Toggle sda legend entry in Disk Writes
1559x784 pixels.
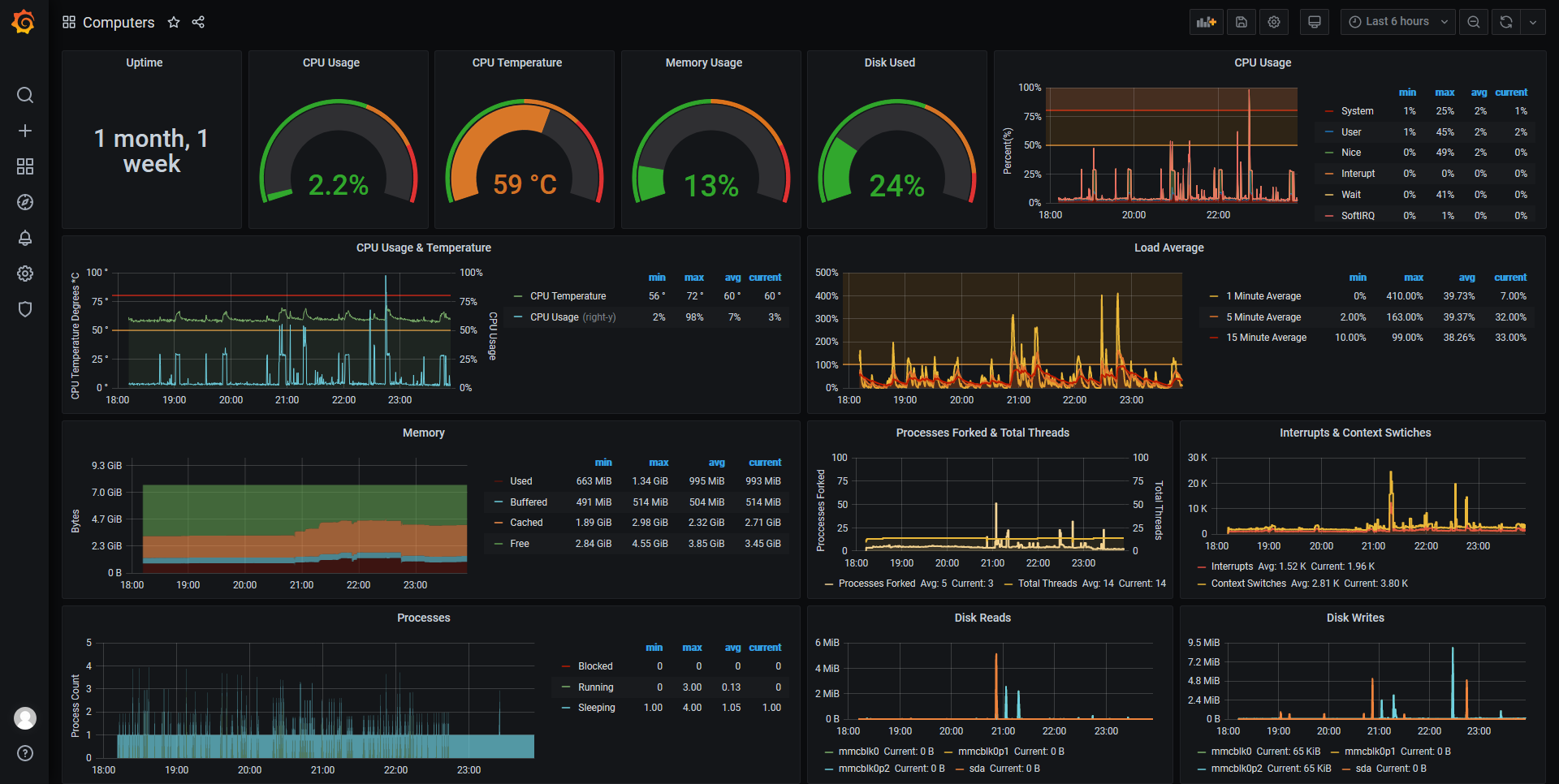click(1363, 769)
